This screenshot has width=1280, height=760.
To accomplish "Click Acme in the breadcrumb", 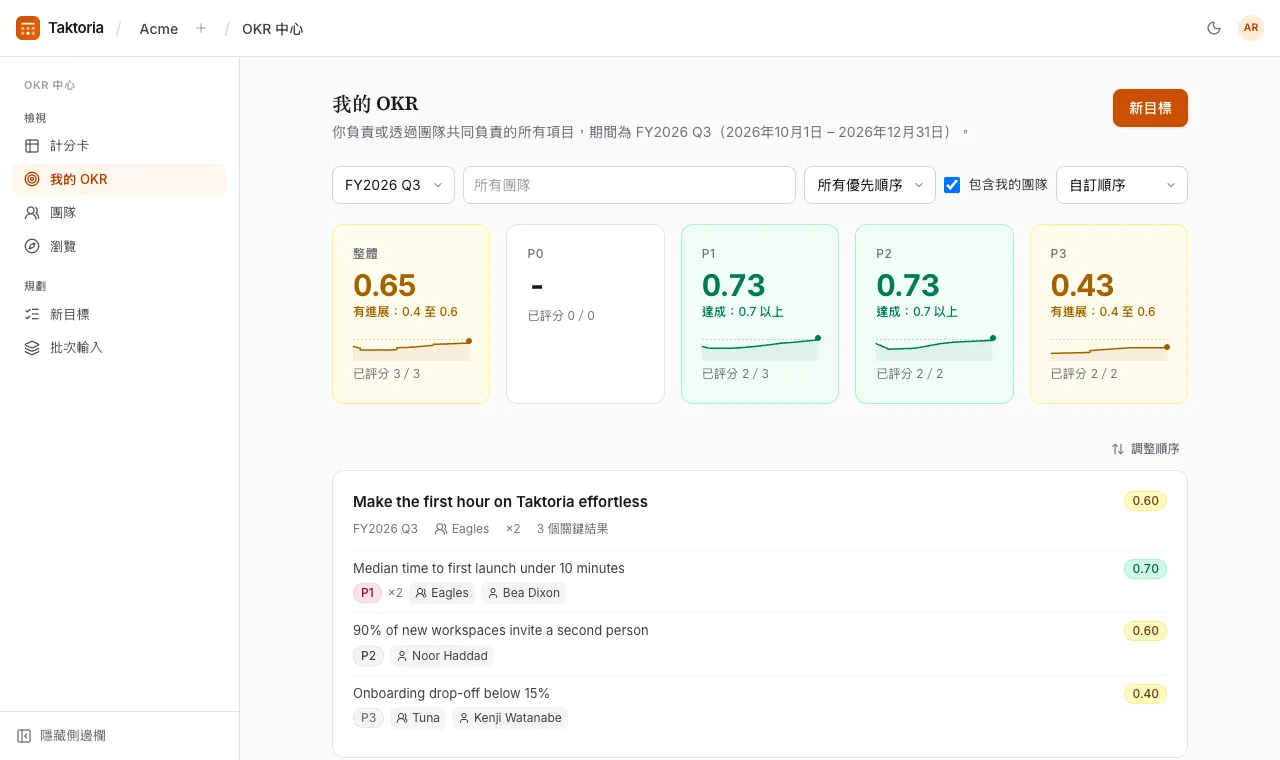I will 159,29.
